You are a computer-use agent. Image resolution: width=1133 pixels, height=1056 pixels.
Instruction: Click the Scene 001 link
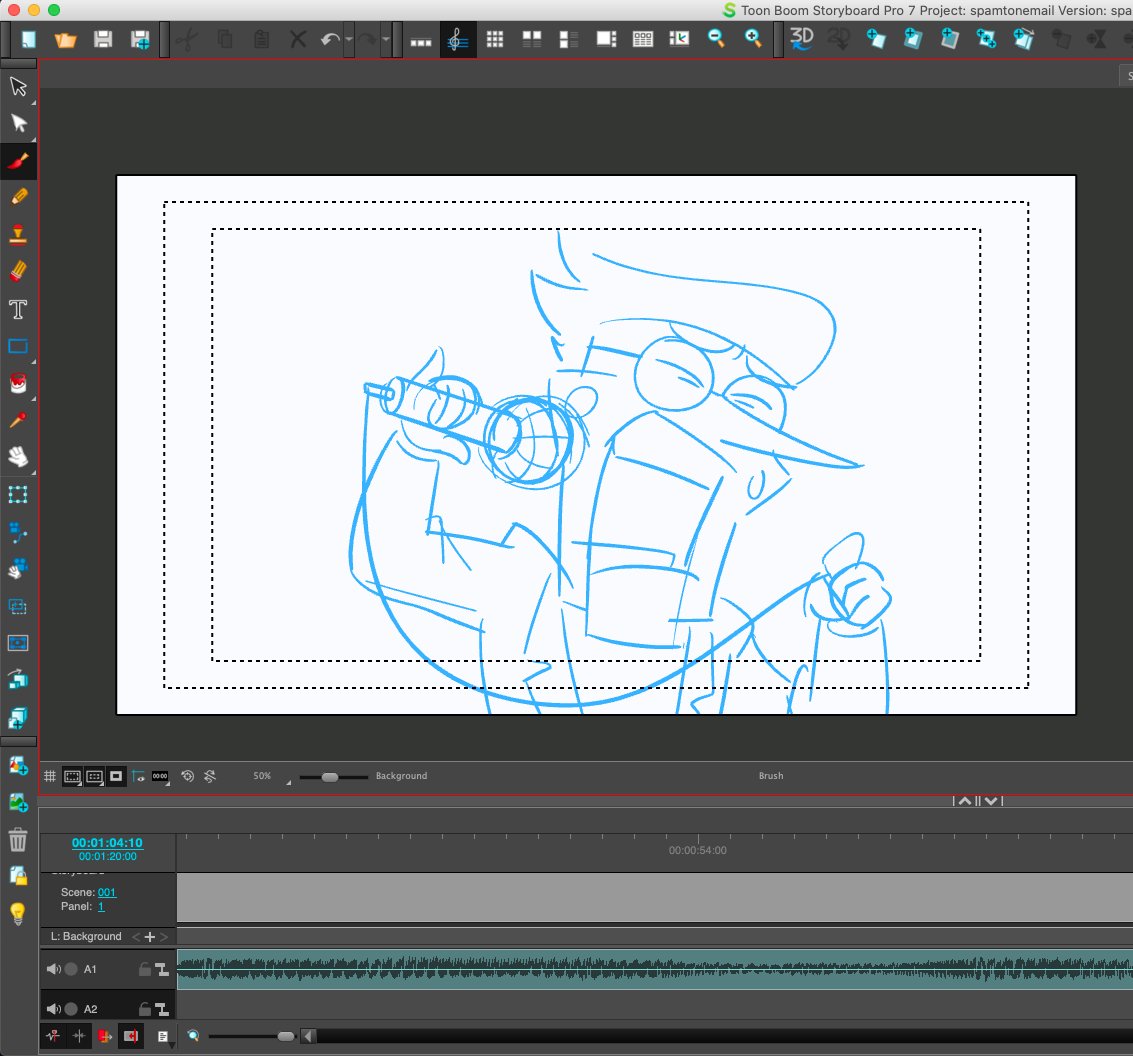107,893
